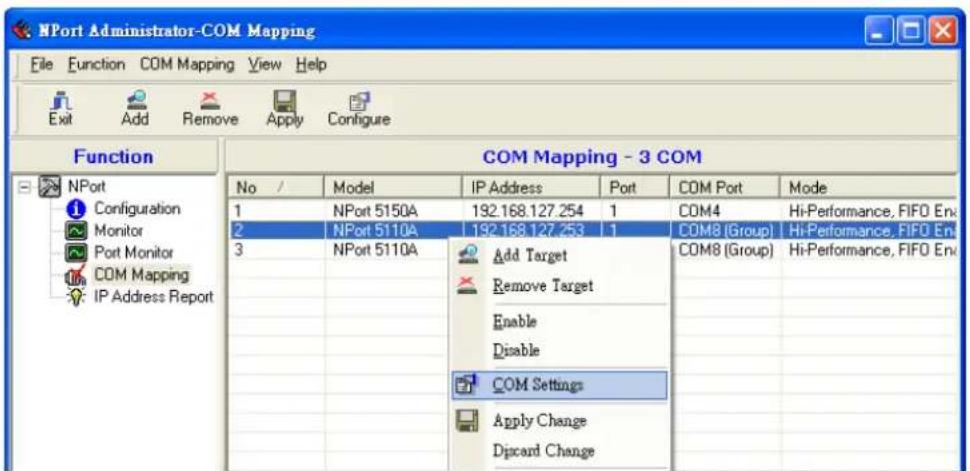Choose Add Target from context menu
This screenshot has height=471, width=970.
tap(530, 255)
